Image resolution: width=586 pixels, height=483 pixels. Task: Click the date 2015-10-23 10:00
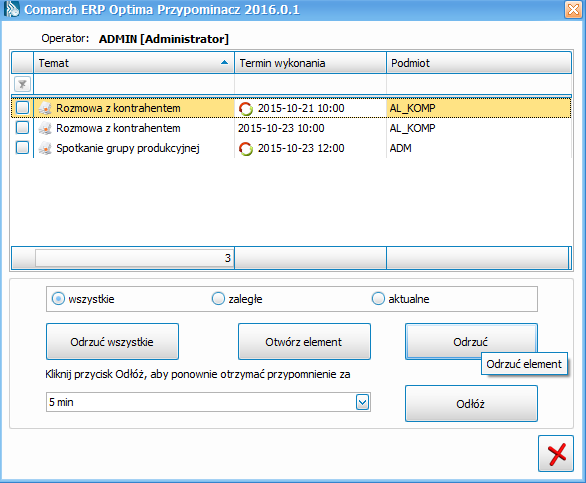[x=281, y=128]
